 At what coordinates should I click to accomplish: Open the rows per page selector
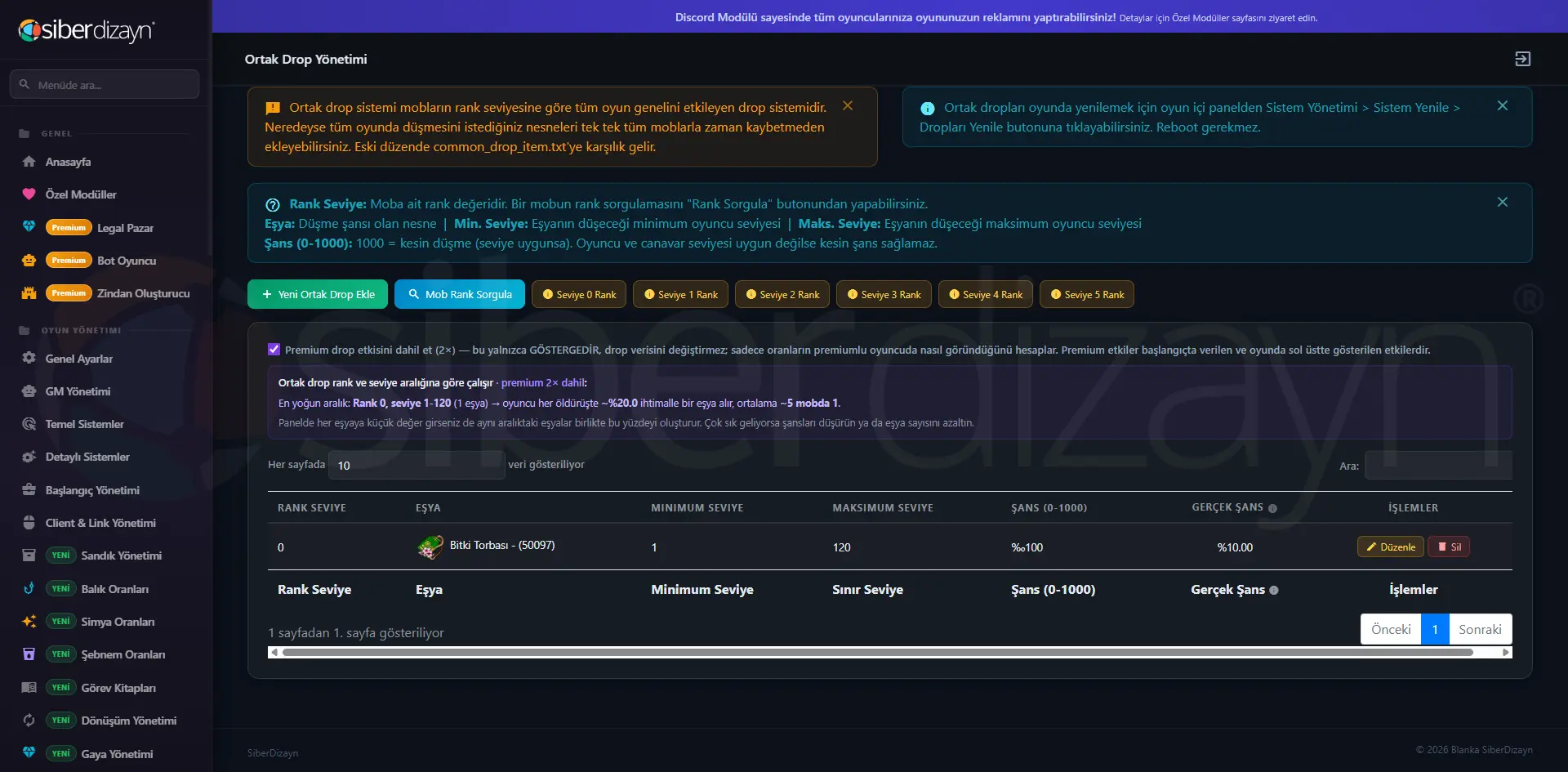[x=416, y=465]
